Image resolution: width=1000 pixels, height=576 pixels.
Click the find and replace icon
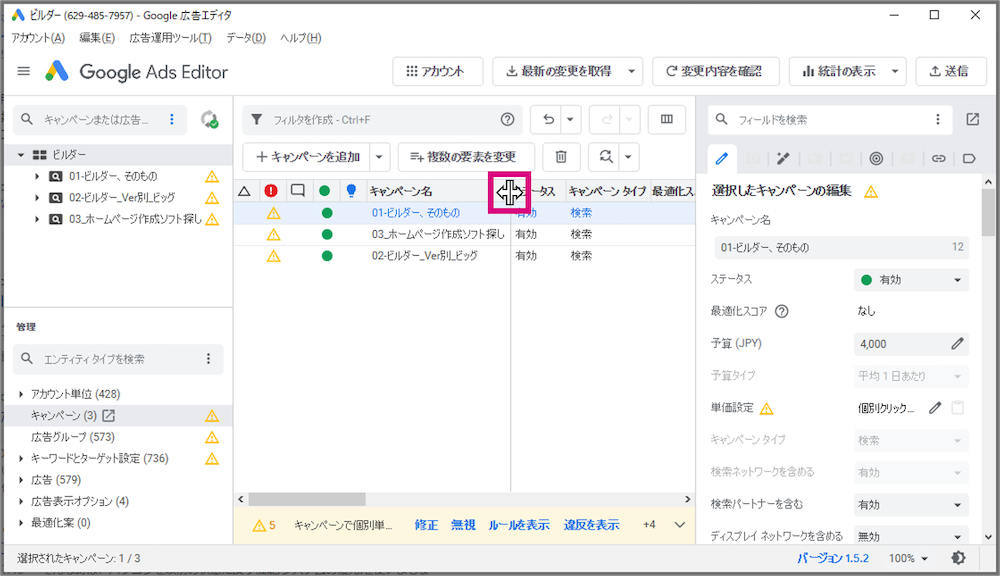pos(605,157)
